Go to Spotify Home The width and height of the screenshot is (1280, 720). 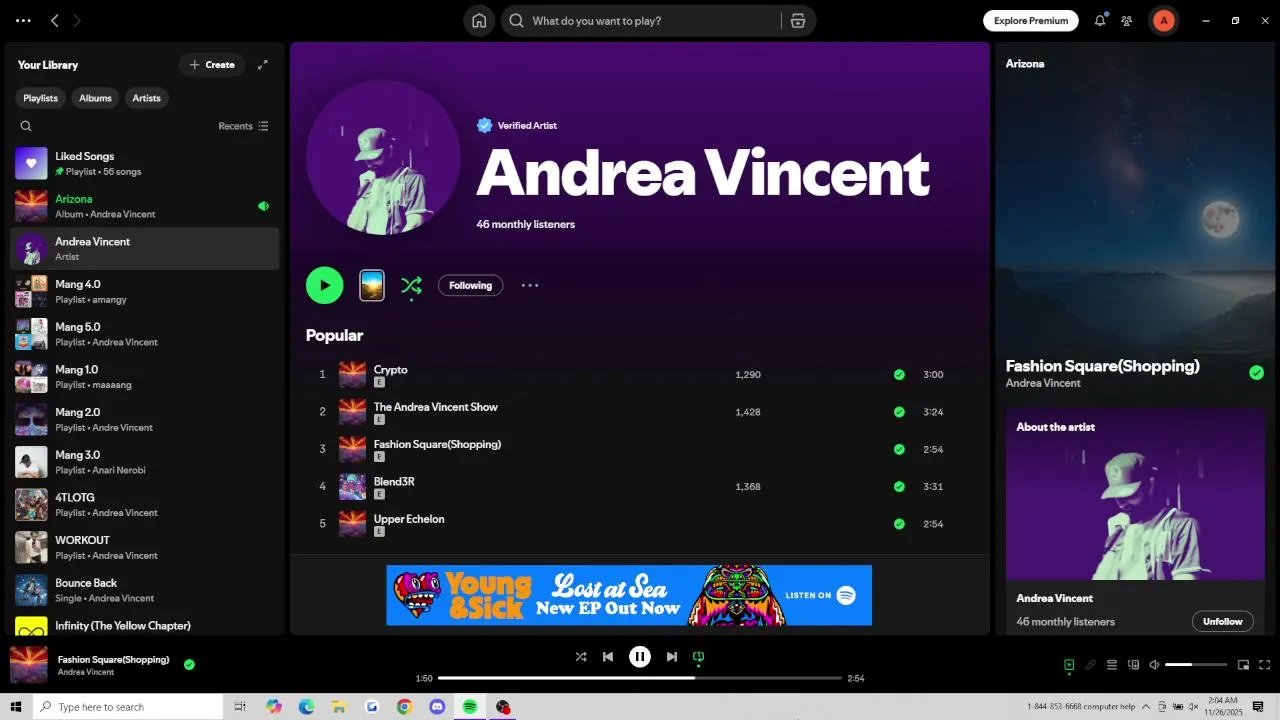pyautogui.click(x=479, y=21)
